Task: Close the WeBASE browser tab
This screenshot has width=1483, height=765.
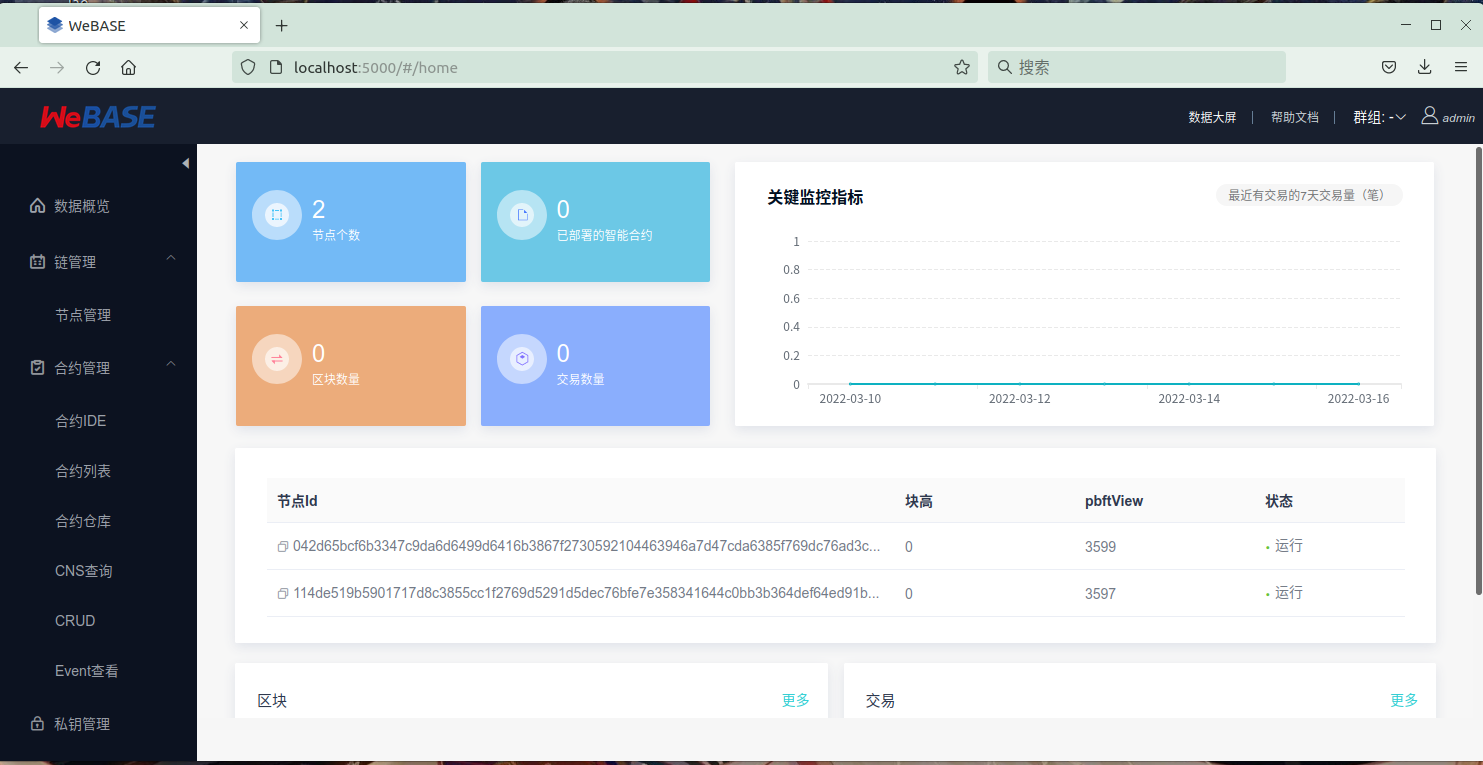Action: click(x=244, y=26)
